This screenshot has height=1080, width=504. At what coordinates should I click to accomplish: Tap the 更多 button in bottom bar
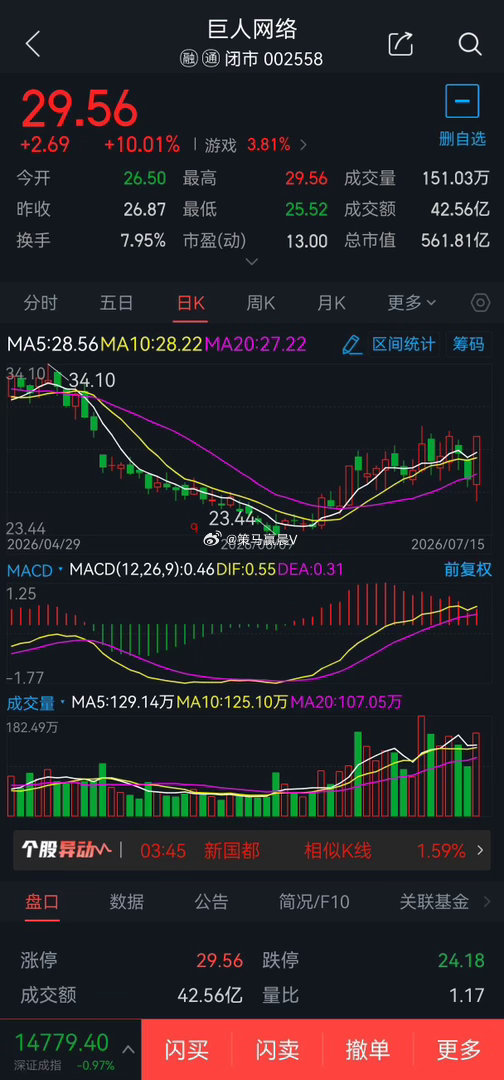point(459,1050)
